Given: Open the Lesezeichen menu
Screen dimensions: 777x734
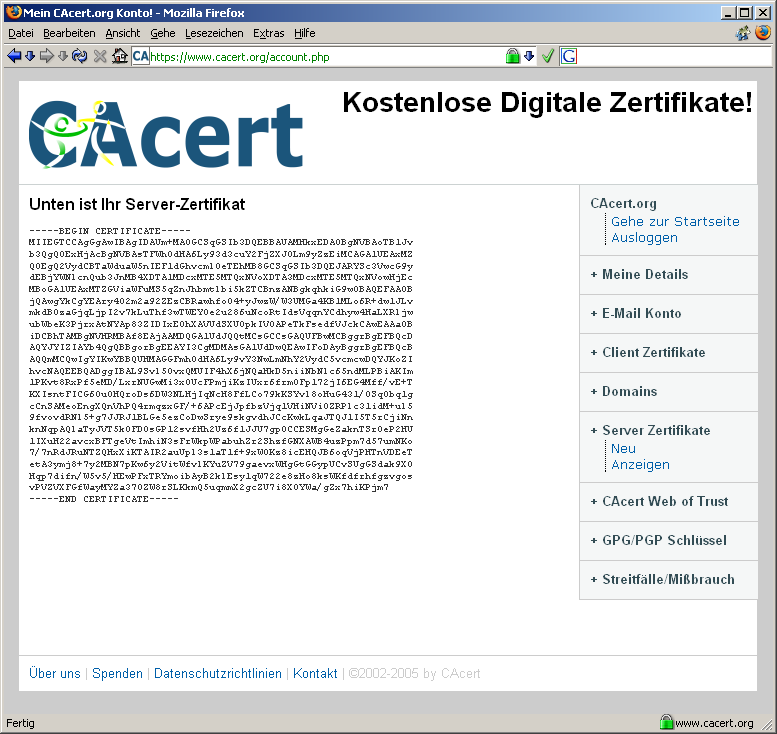Looking at the screenshot, I should (214, 33).
